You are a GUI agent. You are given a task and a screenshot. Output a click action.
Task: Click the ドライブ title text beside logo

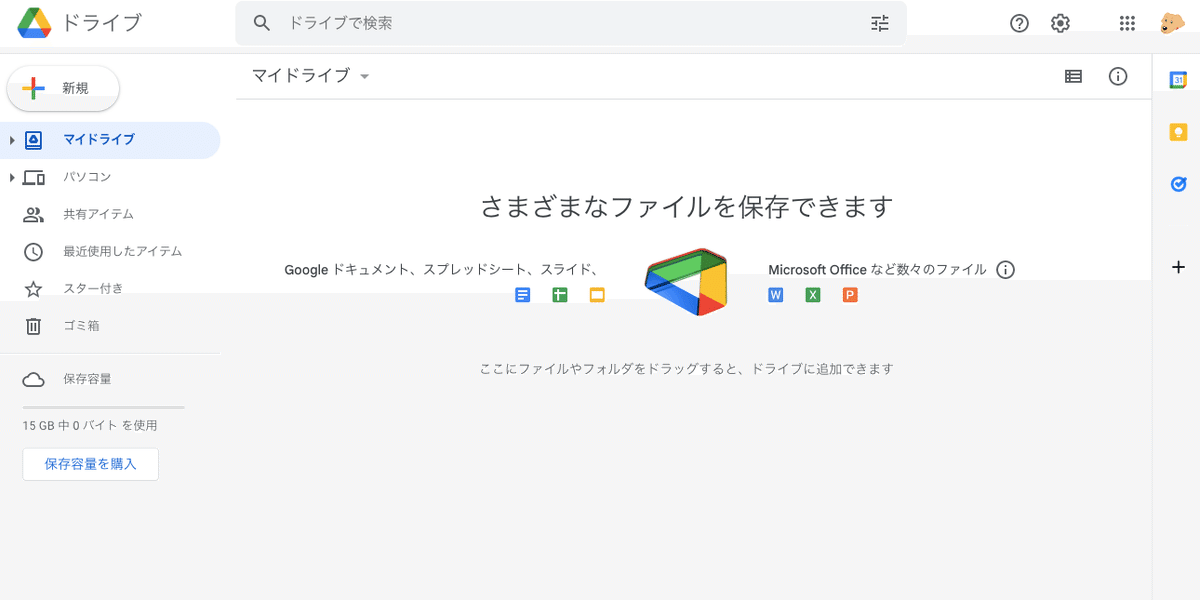click(x=102, y=23)
